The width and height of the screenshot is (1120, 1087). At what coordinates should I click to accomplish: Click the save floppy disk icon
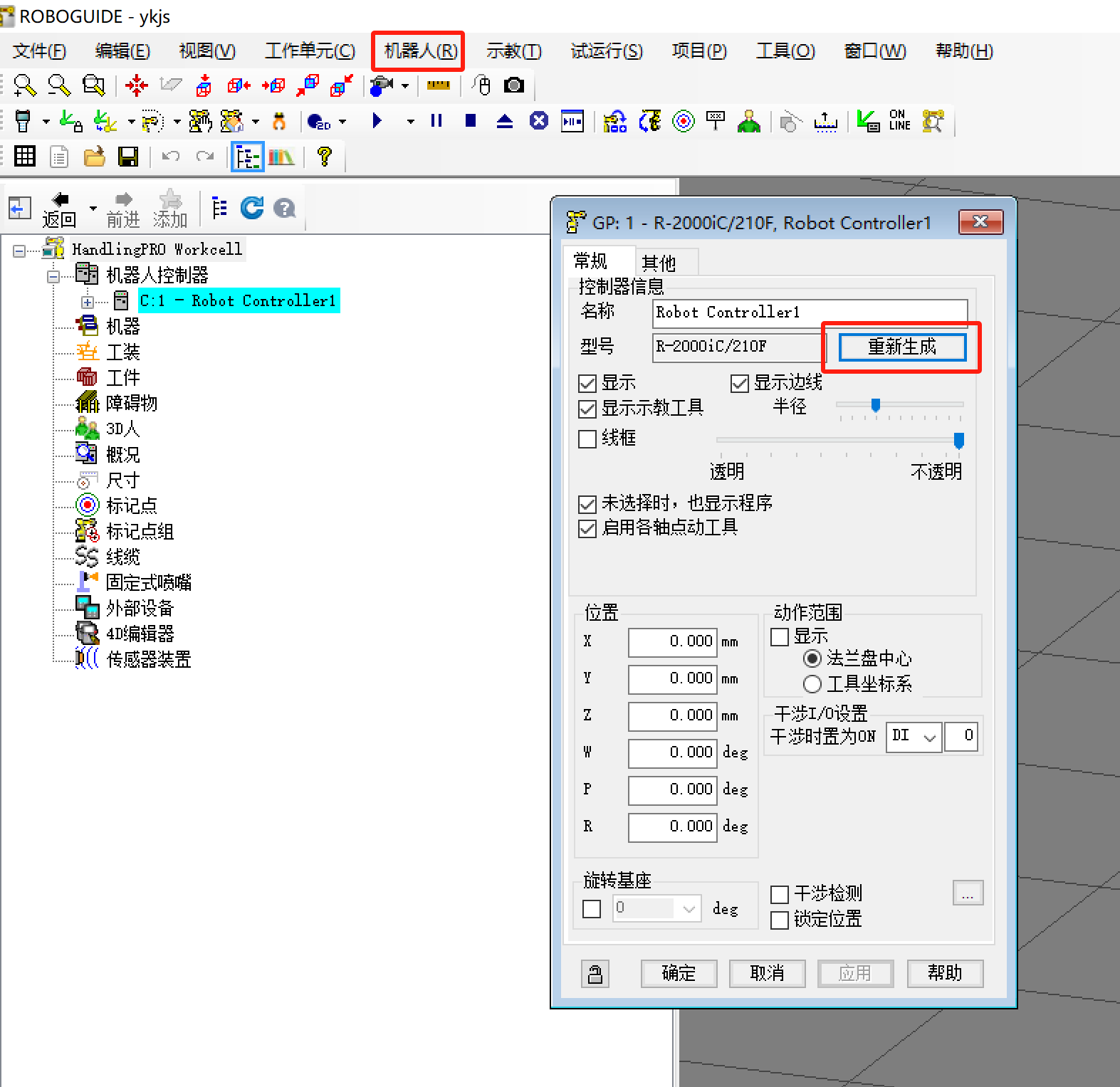(128, 157)
